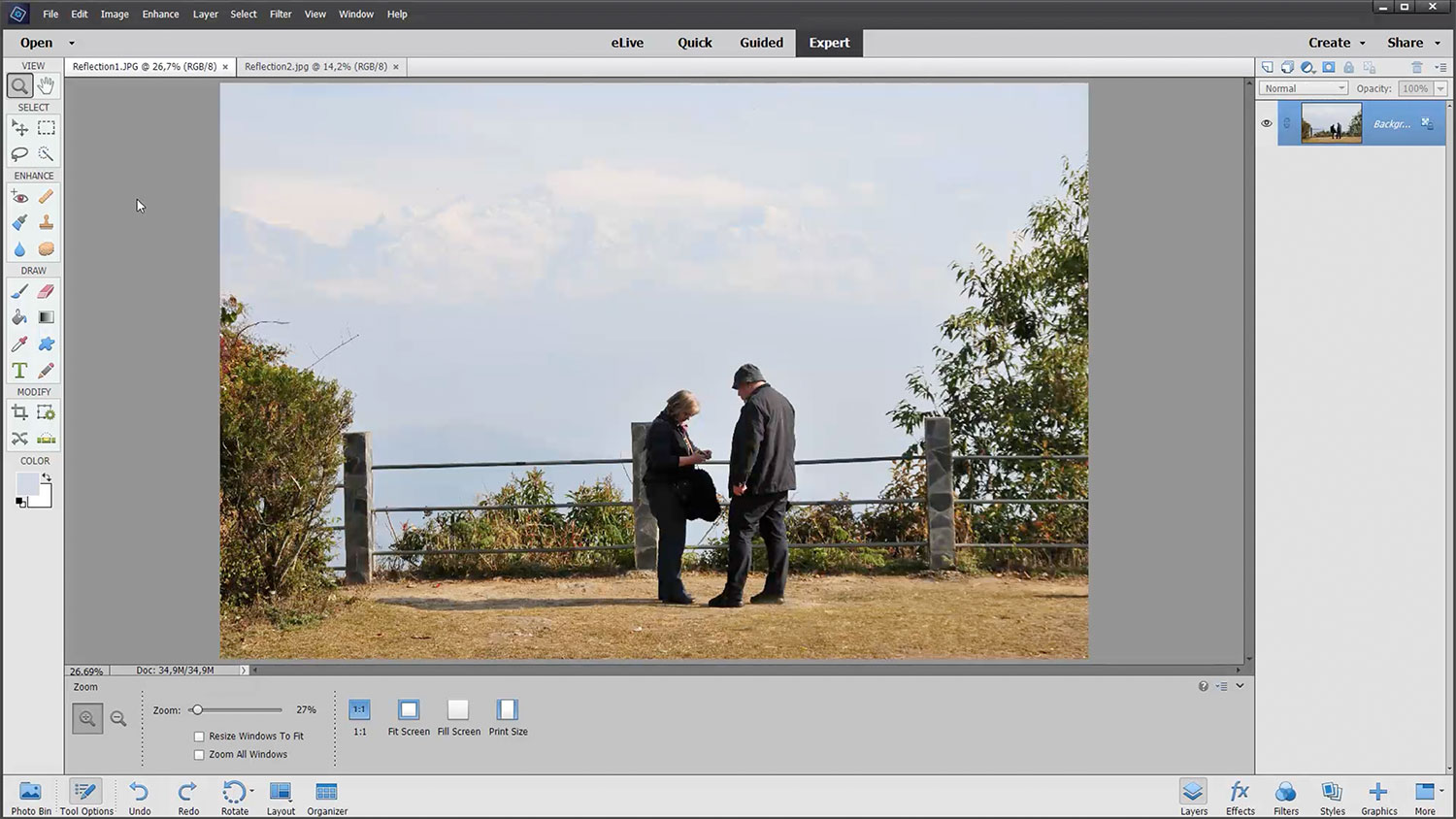Select the Hand tool

point(46,86)
